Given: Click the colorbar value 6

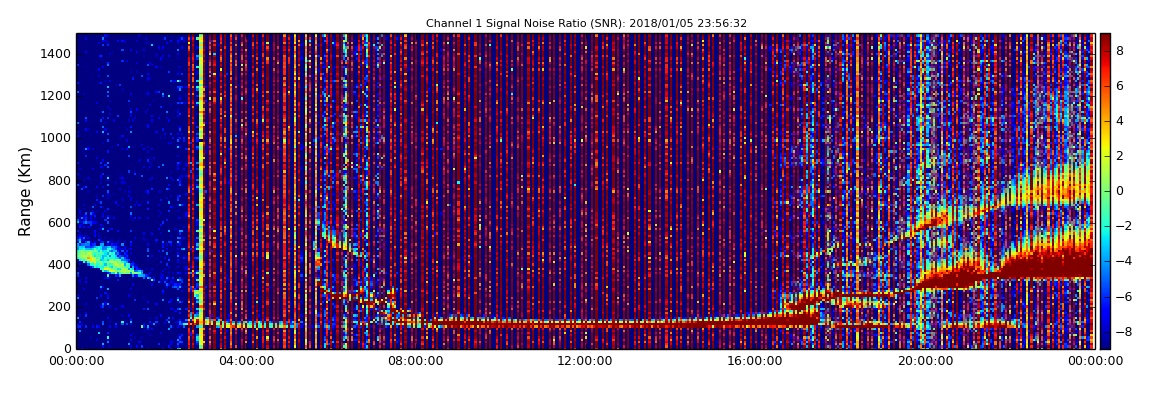Looking at the screenshot, I should coord(1121,86).
